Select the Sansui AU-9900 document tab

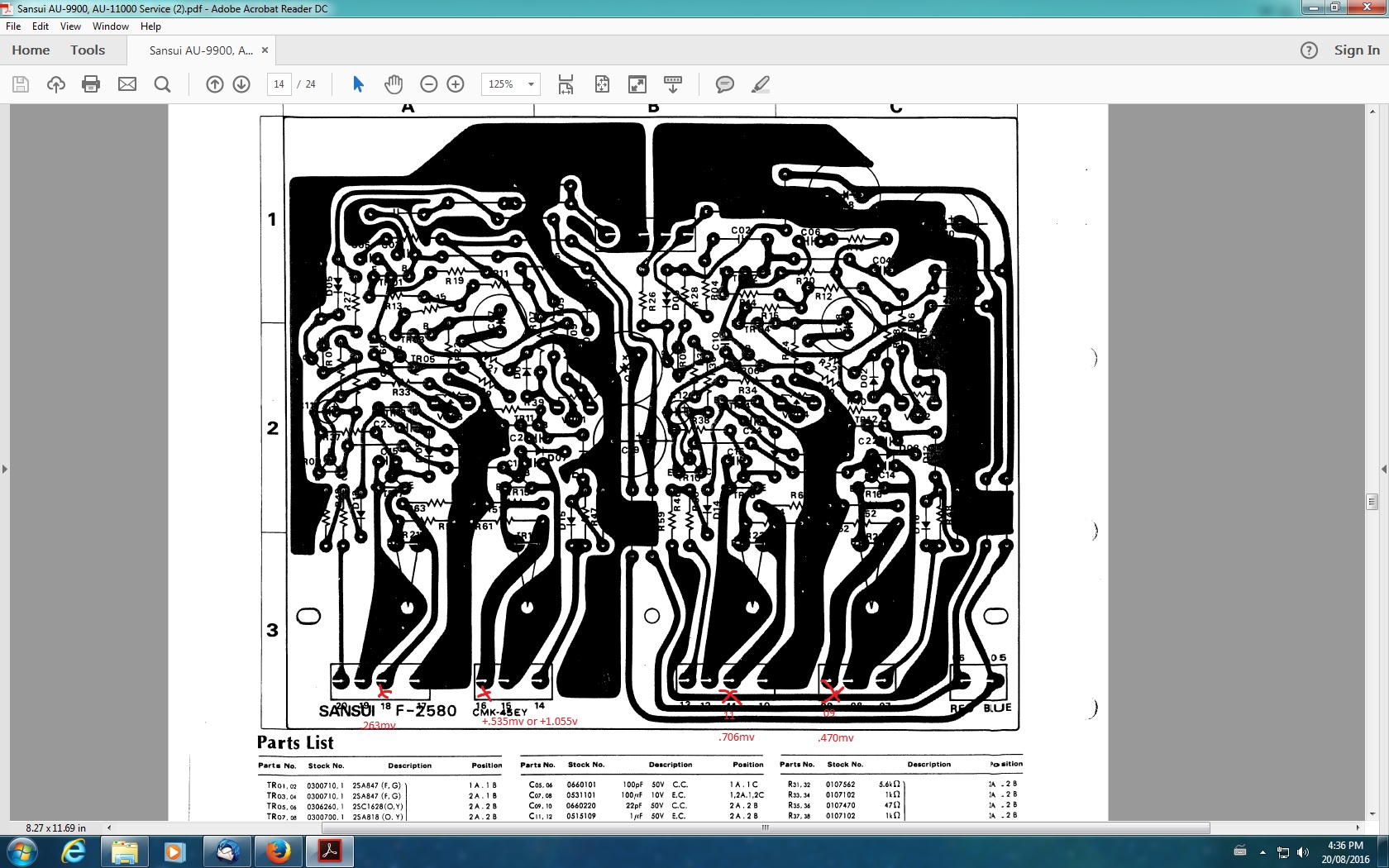pyautogui.click(x=201, y=50)
